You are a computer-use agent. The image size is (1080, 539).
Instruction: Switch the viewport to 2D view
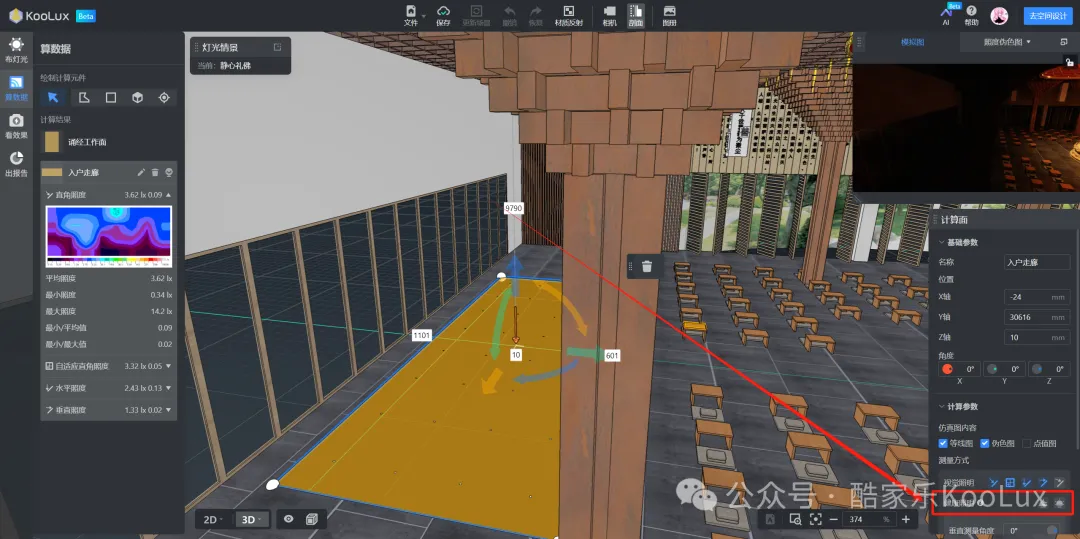211,519
